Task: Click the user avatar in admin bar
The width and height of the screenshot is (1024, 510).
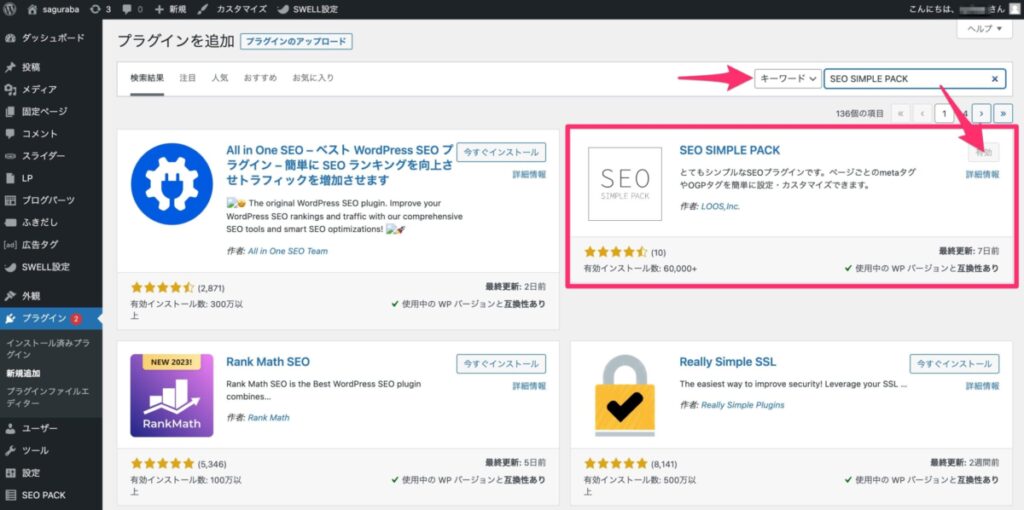Action: coord(1012,9)
